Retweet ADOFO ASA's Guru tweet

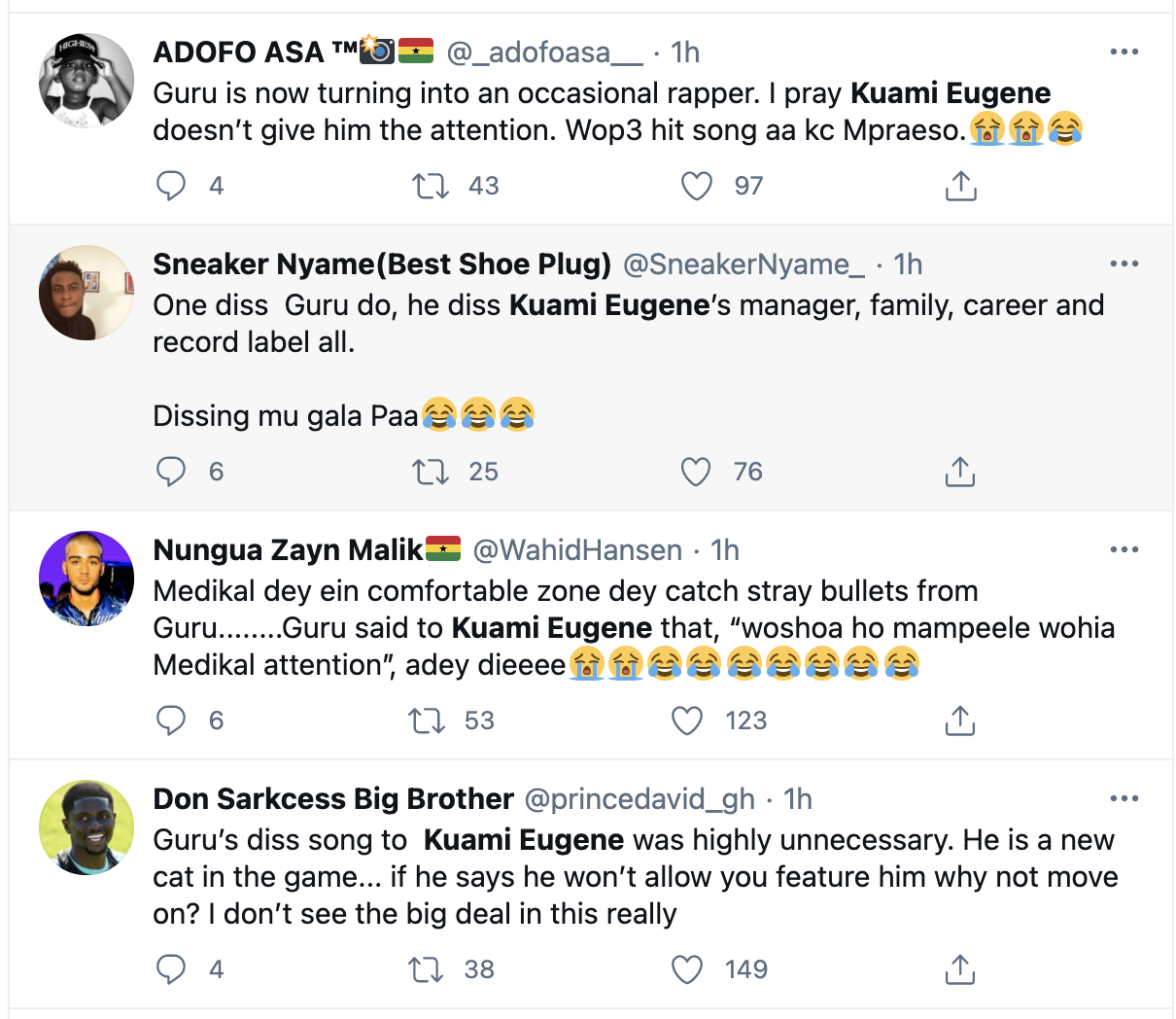pyautogui.click(x=430, y=186)
